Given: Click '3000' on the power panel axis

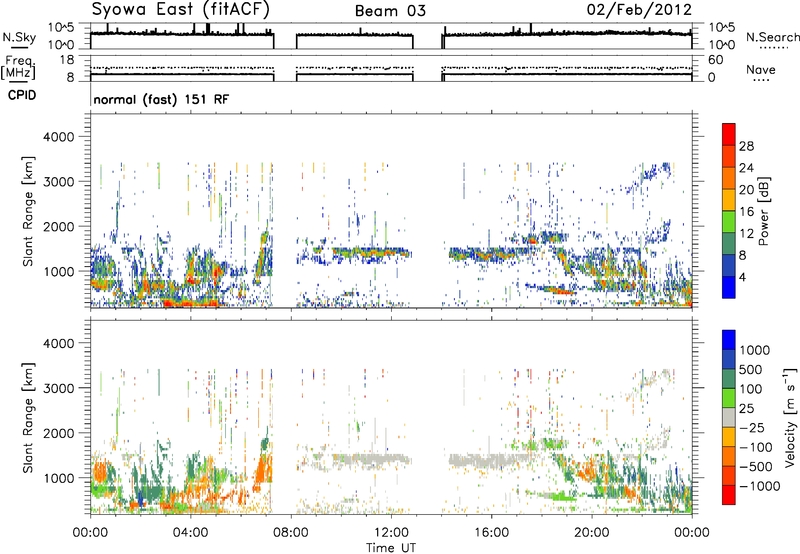Looking at the screenshot, I should coord(58,182).
